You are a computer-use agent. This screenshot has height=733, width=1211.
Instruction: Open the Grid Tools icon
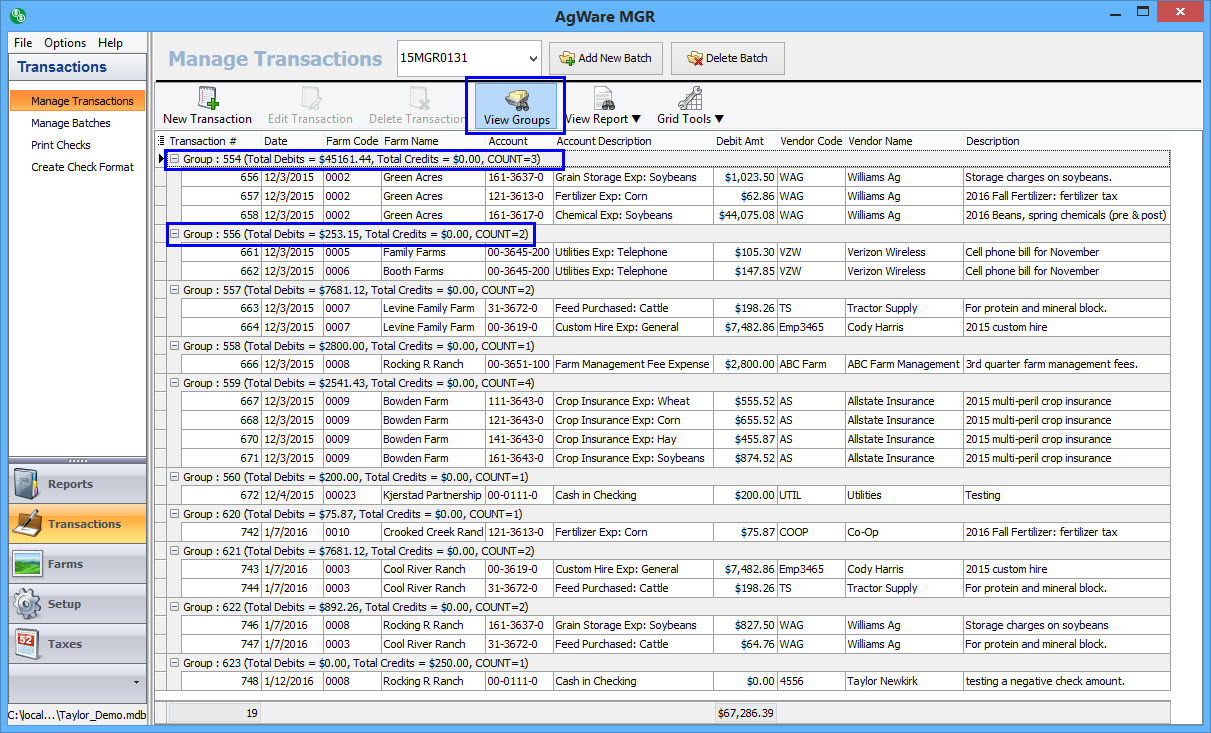point(690,99)
